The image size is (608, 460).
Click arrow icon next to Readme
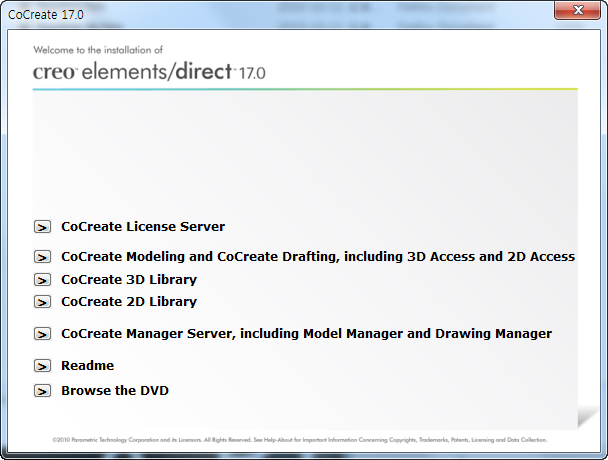coord(42,366)
